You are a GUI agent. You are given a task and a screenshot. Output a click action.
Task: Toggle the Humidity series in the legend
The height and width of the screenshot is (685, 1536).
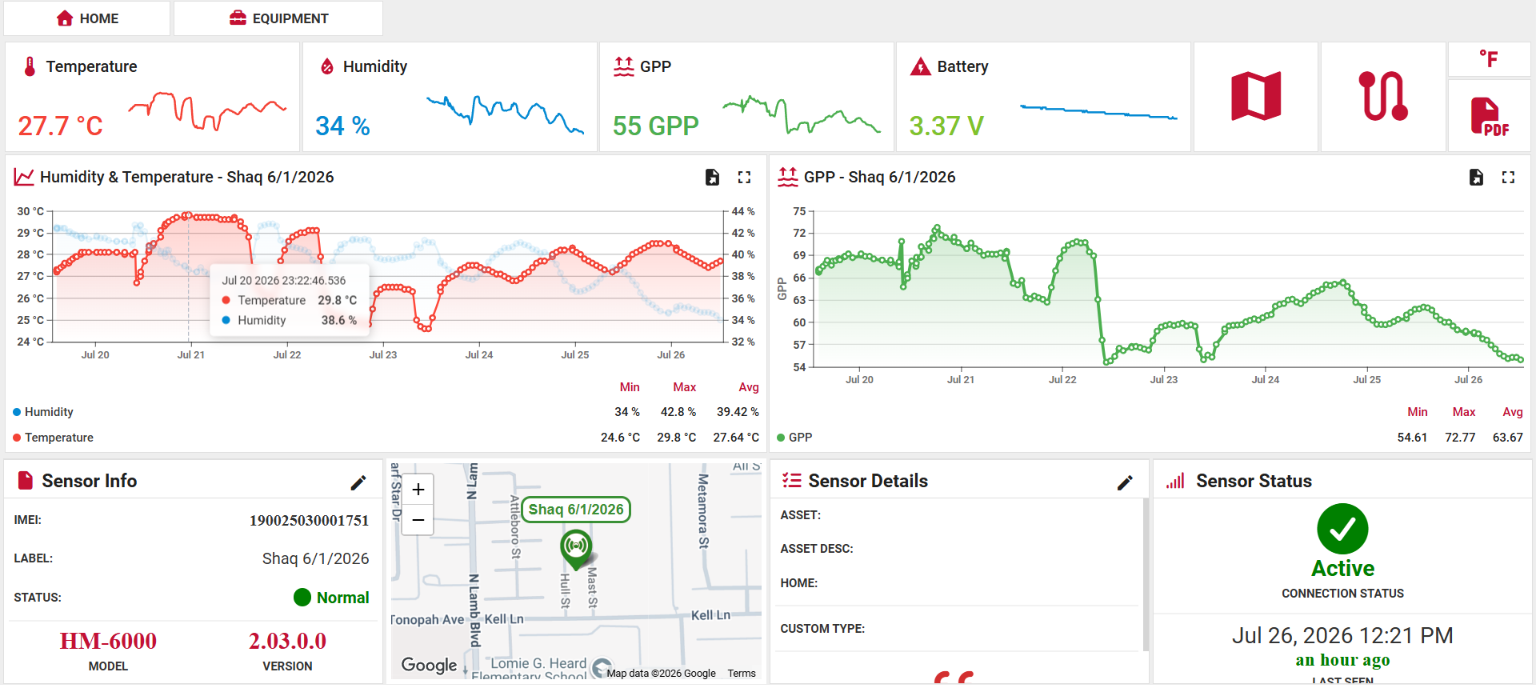tap(43, 412)
